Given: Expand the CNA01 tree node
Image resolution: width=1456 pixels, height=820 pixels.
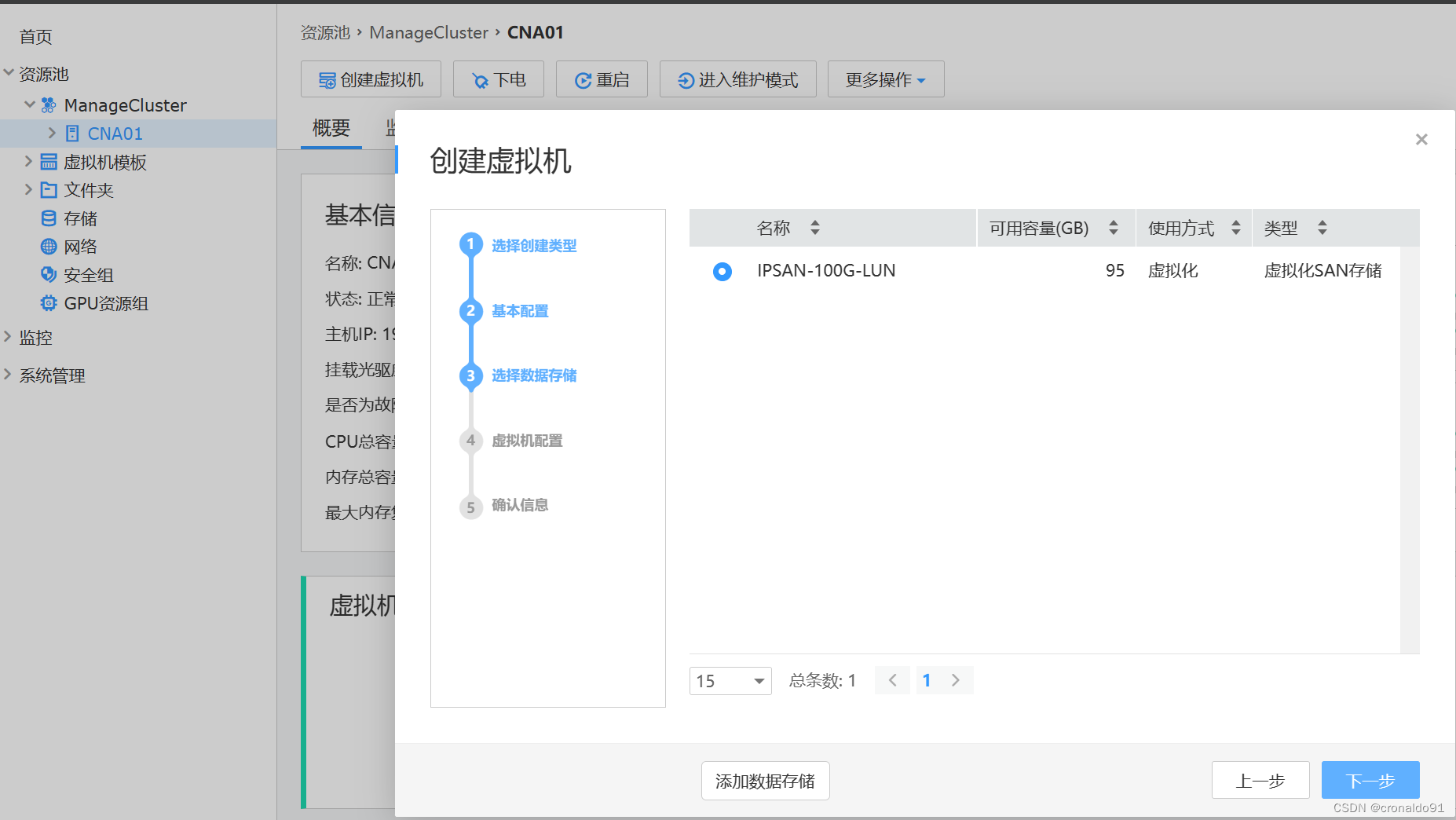Looking at the screenshot, I should click(52, 134).
